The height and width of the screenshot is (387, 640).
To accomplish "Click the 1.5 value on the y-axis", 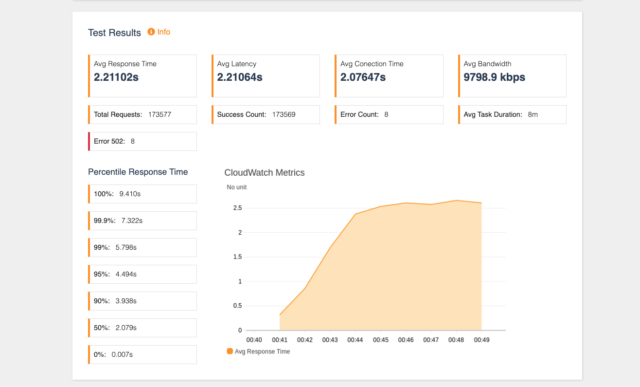I will tap(238, 257).
